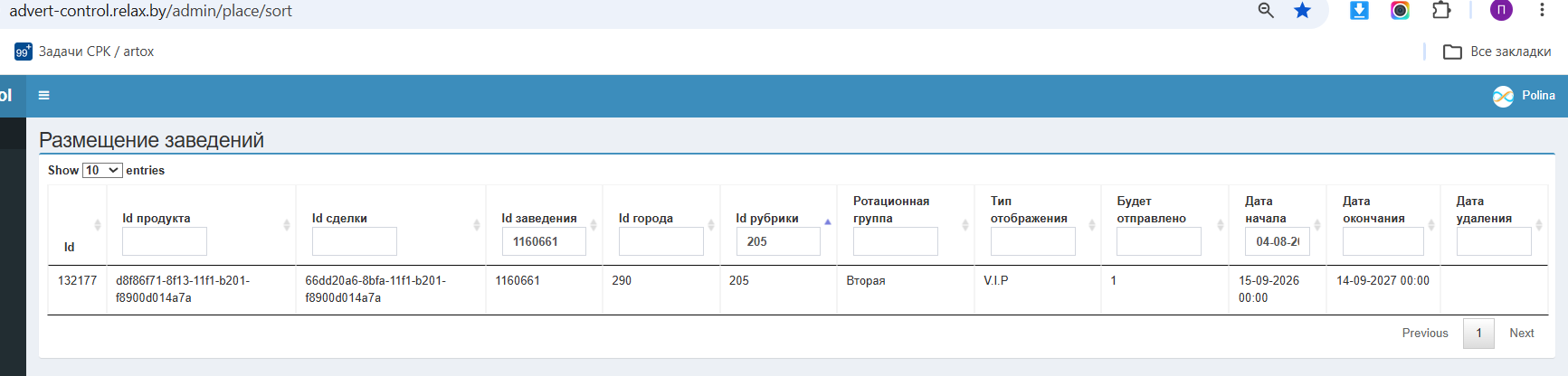Go to the Previous page

click(x=1425, y=334)
